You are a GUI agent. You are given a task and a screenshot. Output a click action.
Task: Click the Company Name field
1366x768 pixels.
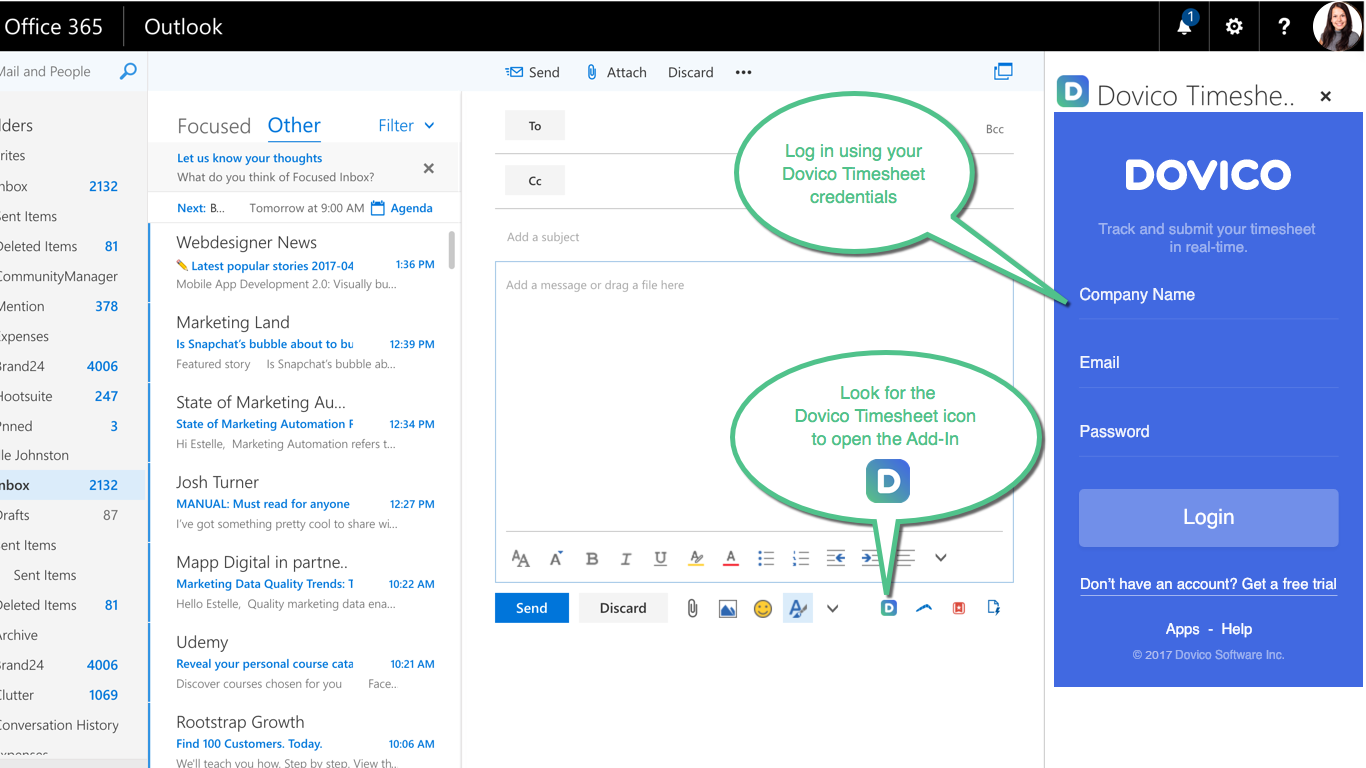coord(1208,295)
